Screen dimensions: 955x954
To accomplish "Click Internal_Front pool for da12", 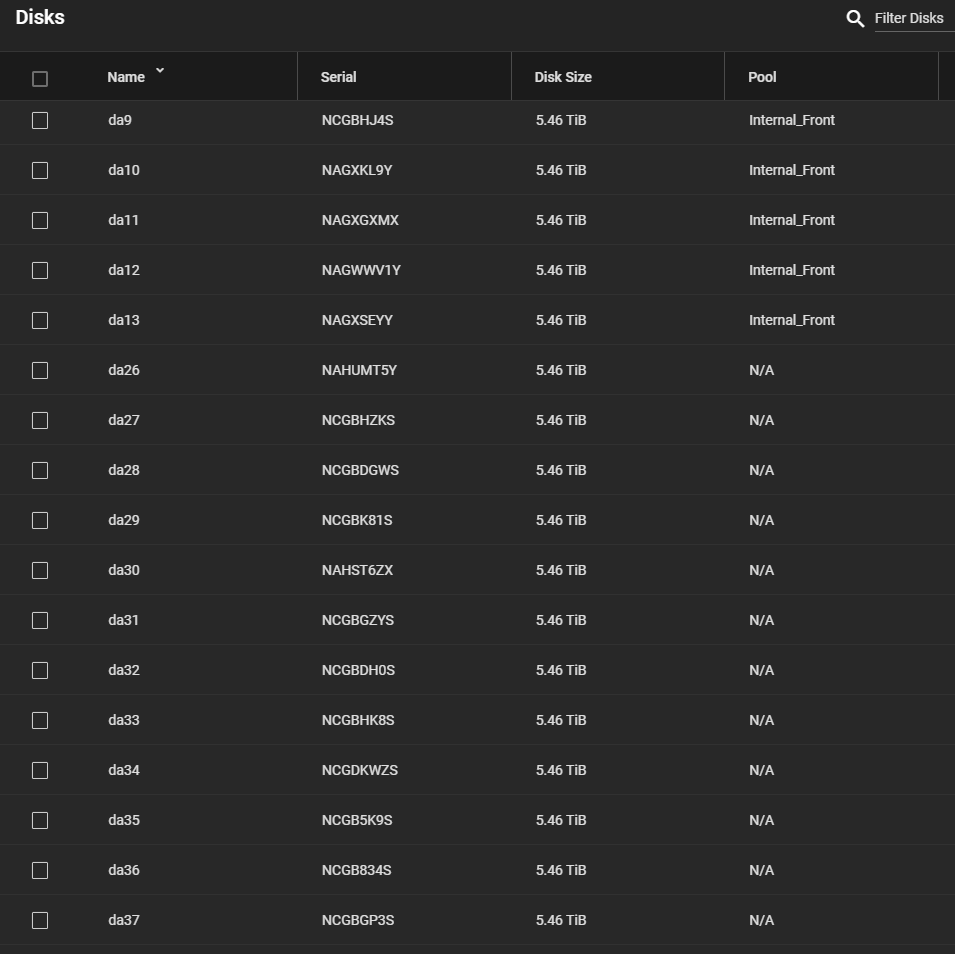I will (x=791, y=270).
